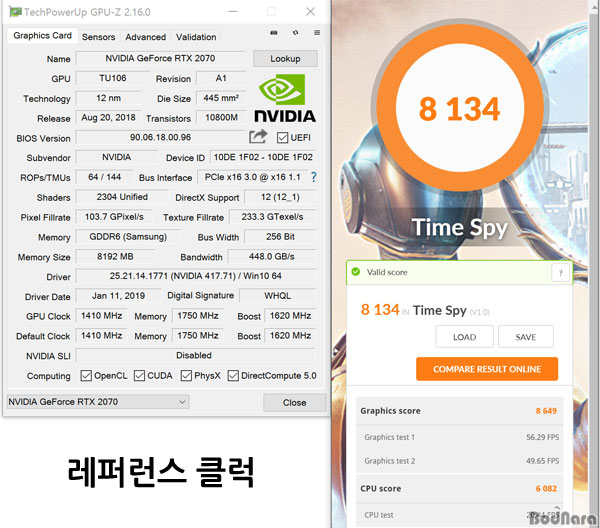Click the Graphics test 1 row 56.29 FPS

point(460,437)
